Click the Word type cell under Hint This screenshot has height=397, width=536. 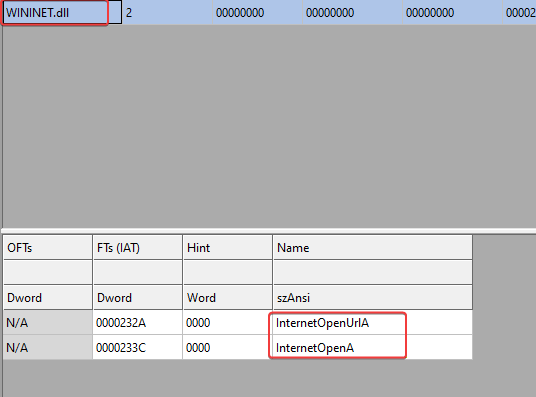tap(228, 297)
